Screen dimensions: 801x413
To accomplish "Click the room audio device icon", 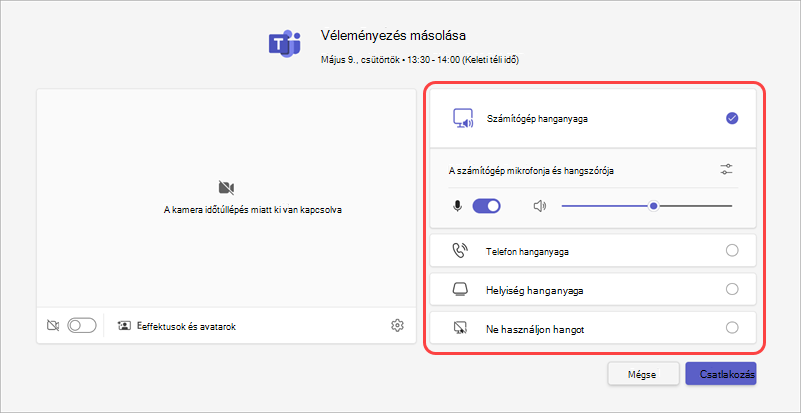I will (x=460, y=289).
